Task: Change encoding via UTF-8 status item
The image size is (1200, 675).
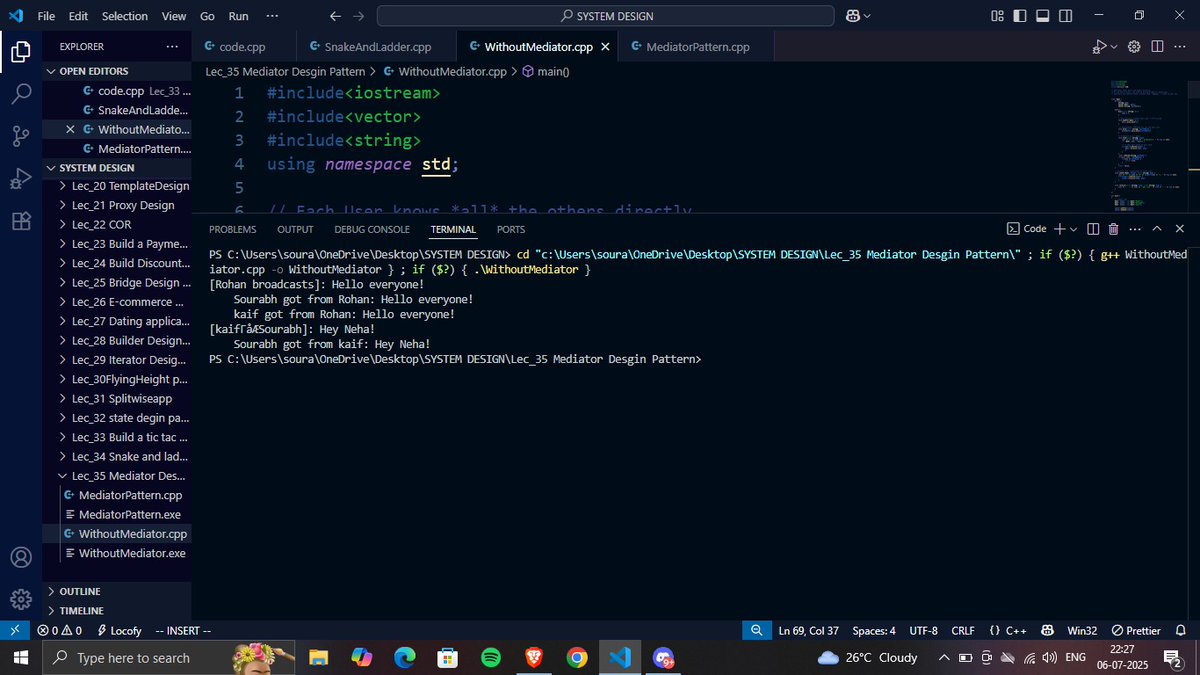Action: pos(923,631)
